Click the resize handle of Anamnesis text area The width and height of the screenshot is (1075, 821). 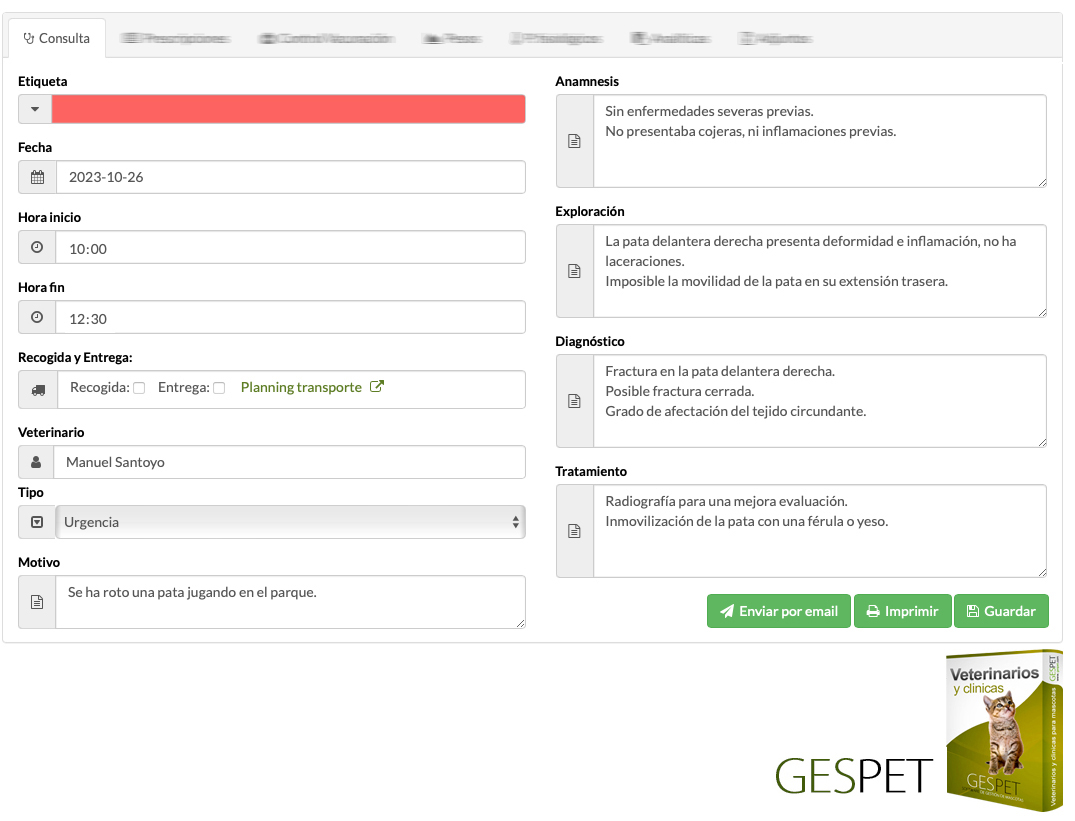tap(1042, 182)
